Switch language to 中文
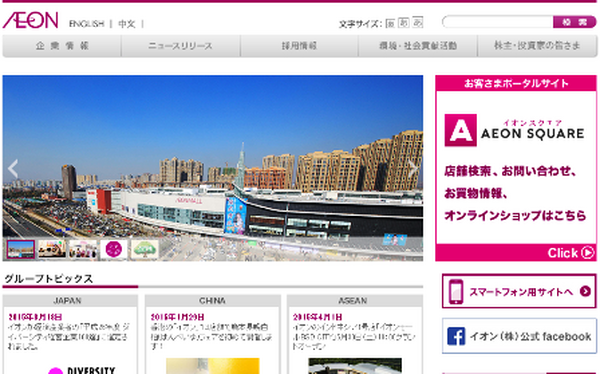 [127, 24]
